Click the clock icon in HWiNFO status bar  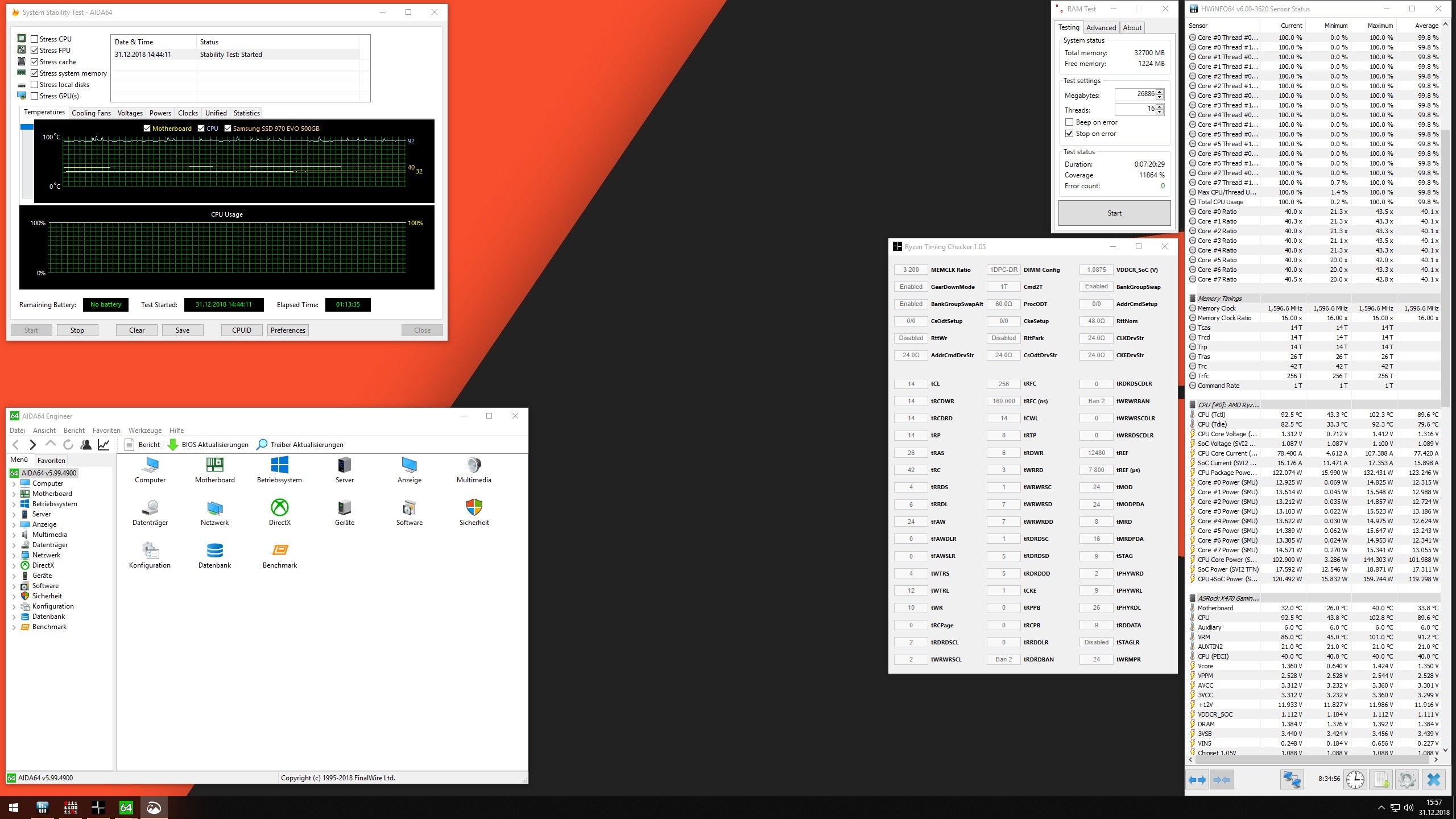1356,779
